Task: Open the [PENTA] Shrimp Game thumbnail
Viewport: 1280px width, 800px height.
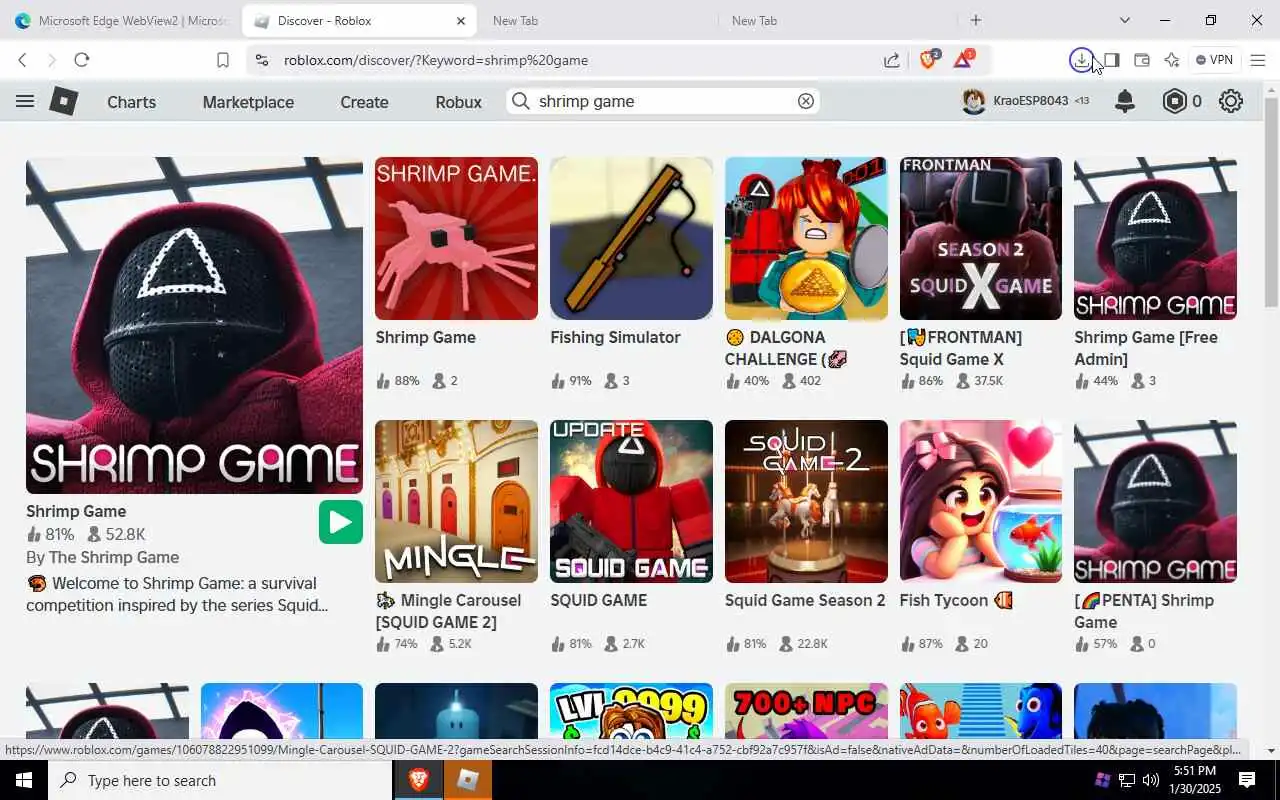Action: (x=1155, y=501)
